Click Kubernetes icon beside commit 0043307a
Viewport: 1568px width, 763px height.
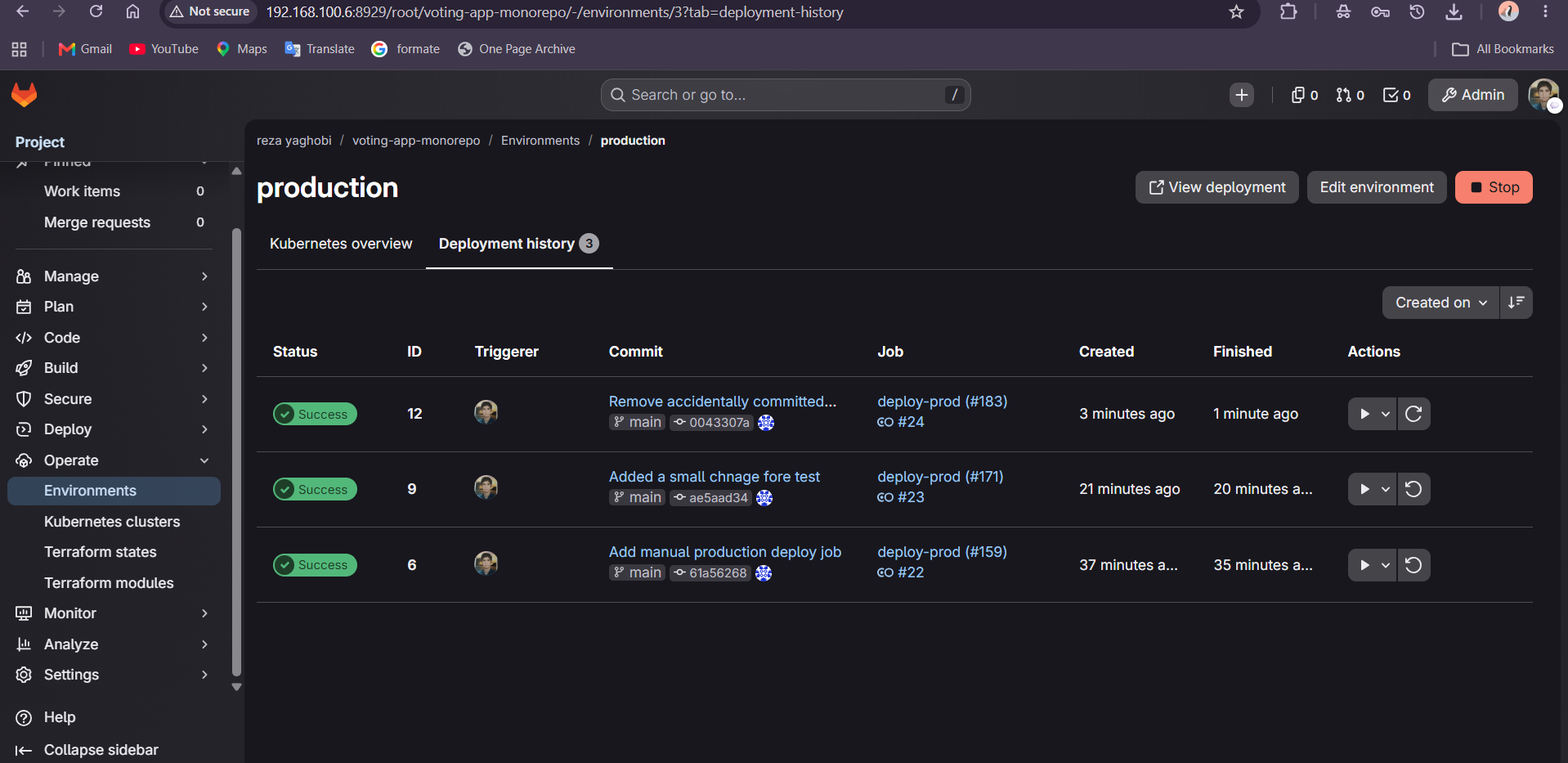pos(766,423)
